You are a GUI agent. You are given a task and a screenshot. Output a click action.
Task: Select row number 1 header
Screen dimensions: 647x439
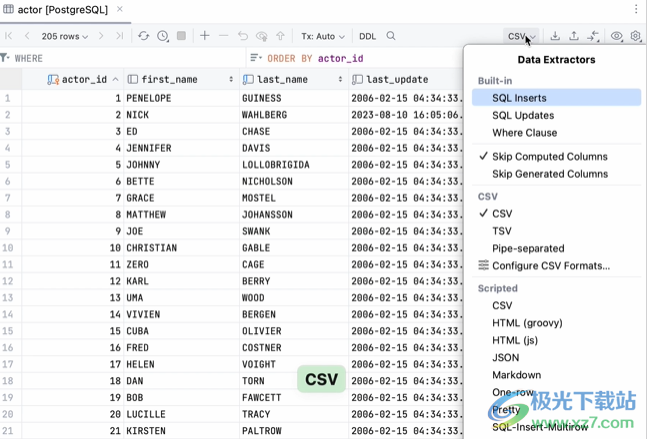8,98
